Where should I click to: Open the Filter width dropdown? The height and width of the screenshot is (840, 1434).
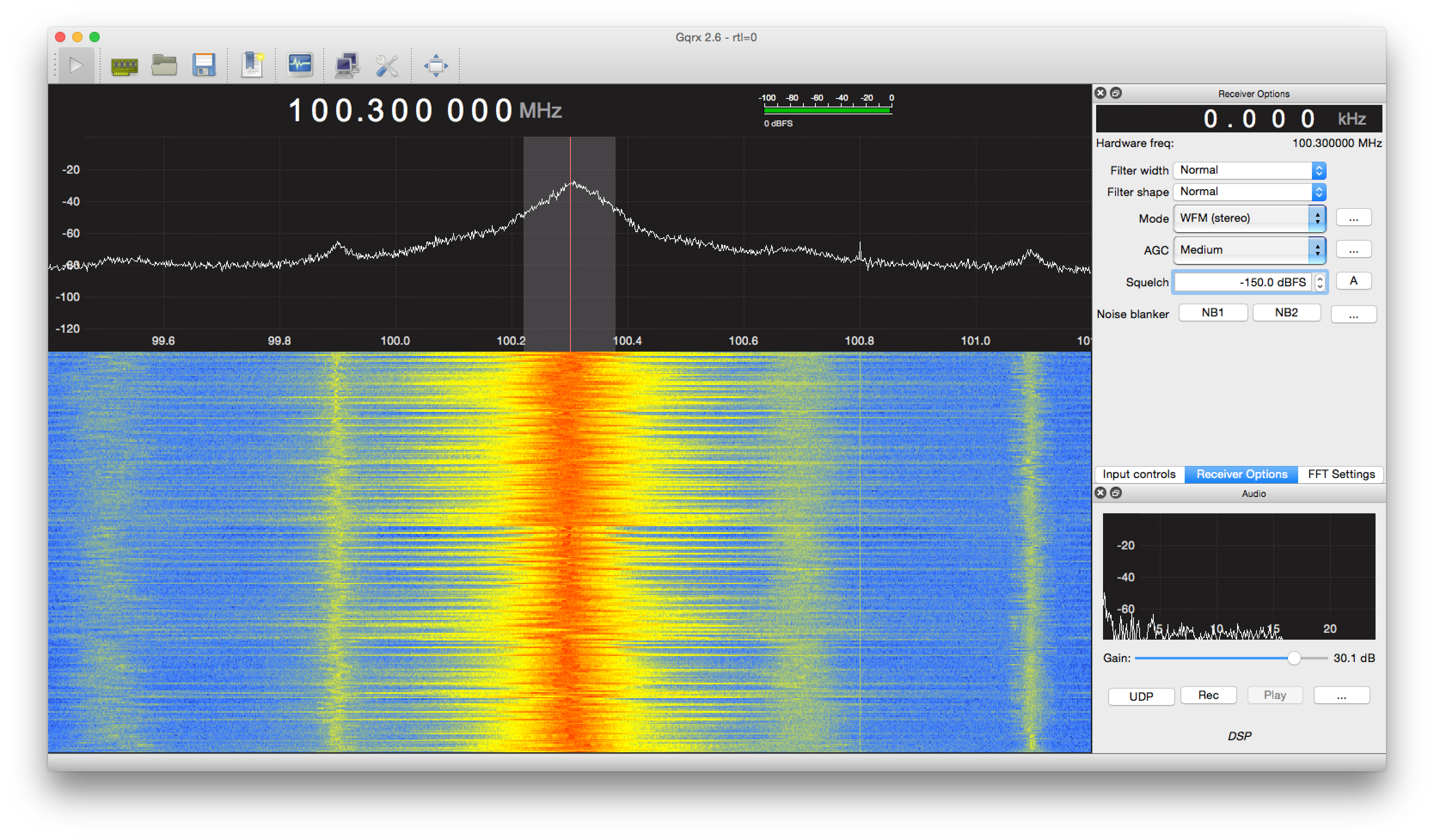(1250, 170)
